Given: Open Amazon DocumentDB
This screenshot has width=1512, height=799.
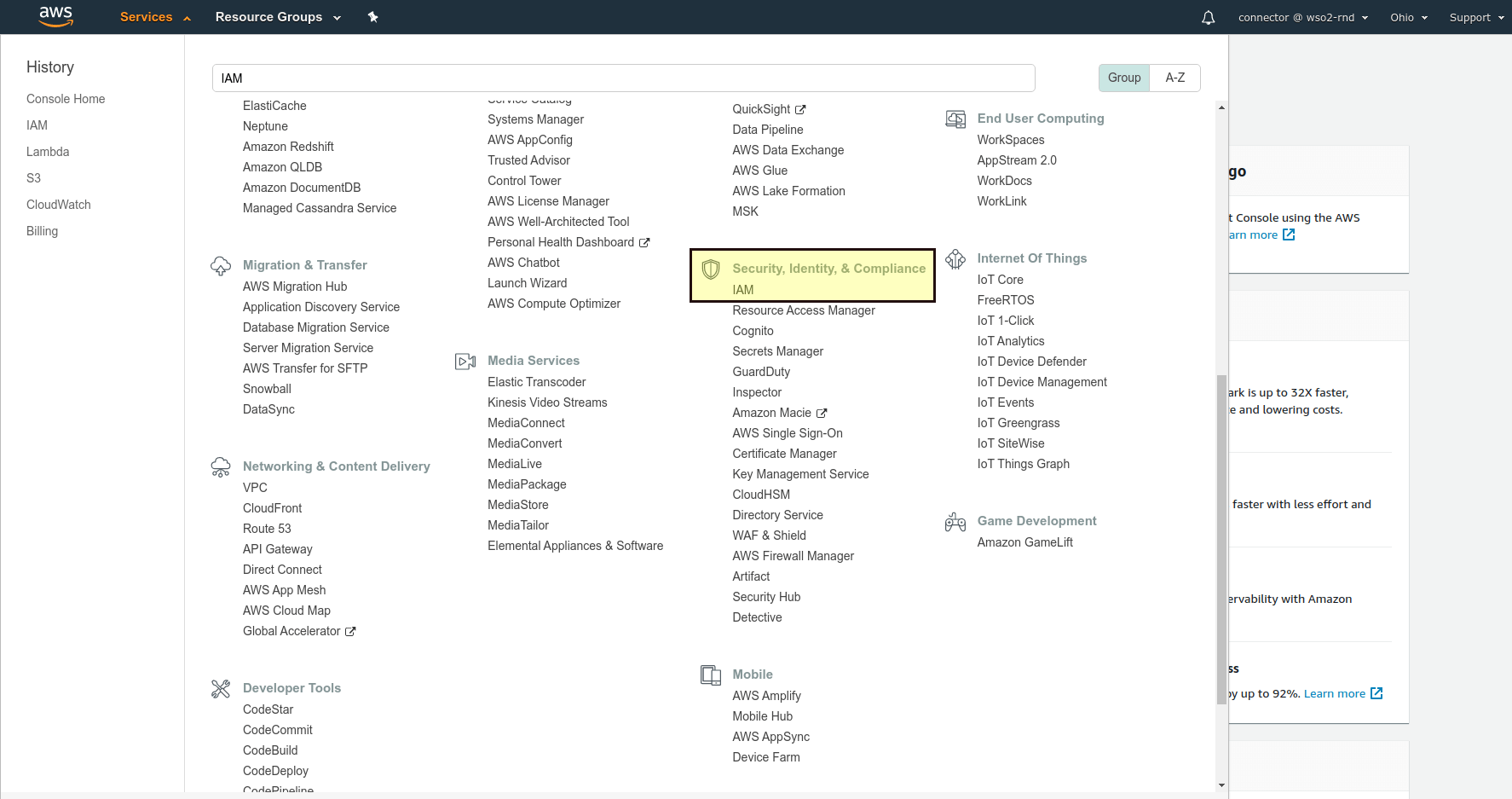Looking at the screenshot, I should 302,188.
